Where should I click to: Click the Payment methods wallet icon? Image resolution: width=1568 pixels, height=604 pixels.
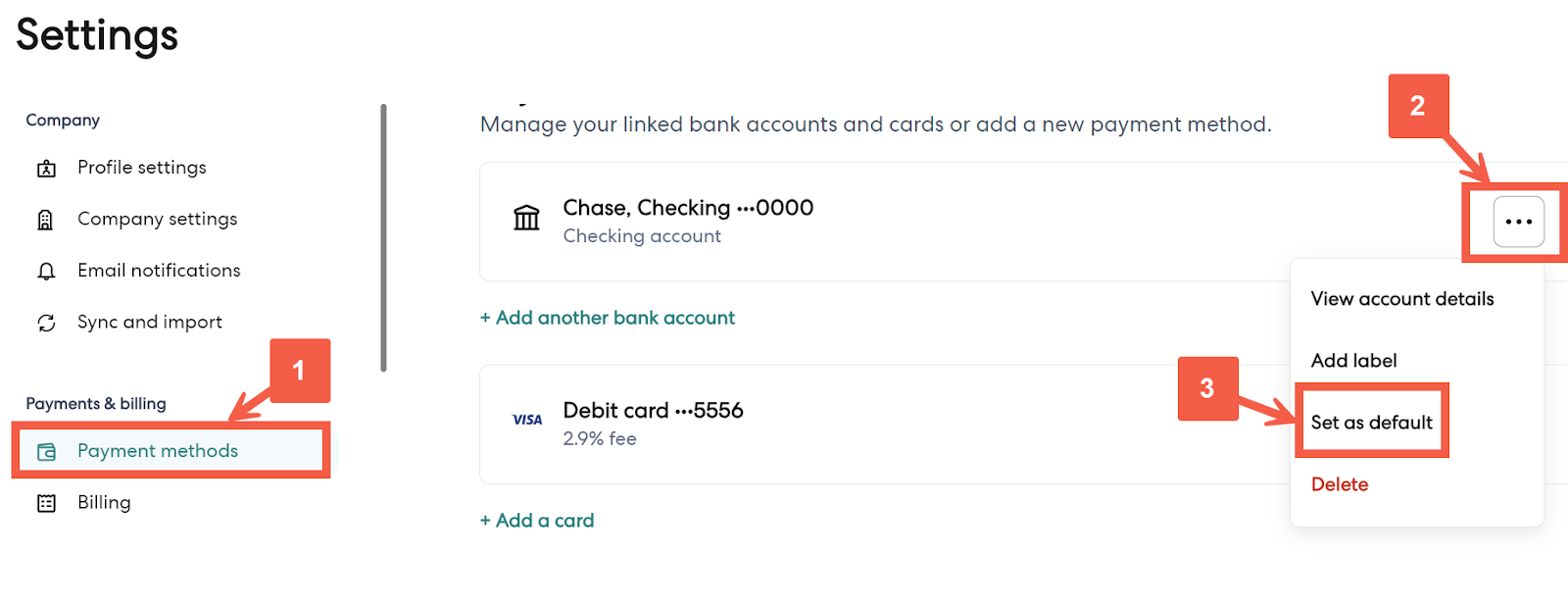click(x=46, y=452)
